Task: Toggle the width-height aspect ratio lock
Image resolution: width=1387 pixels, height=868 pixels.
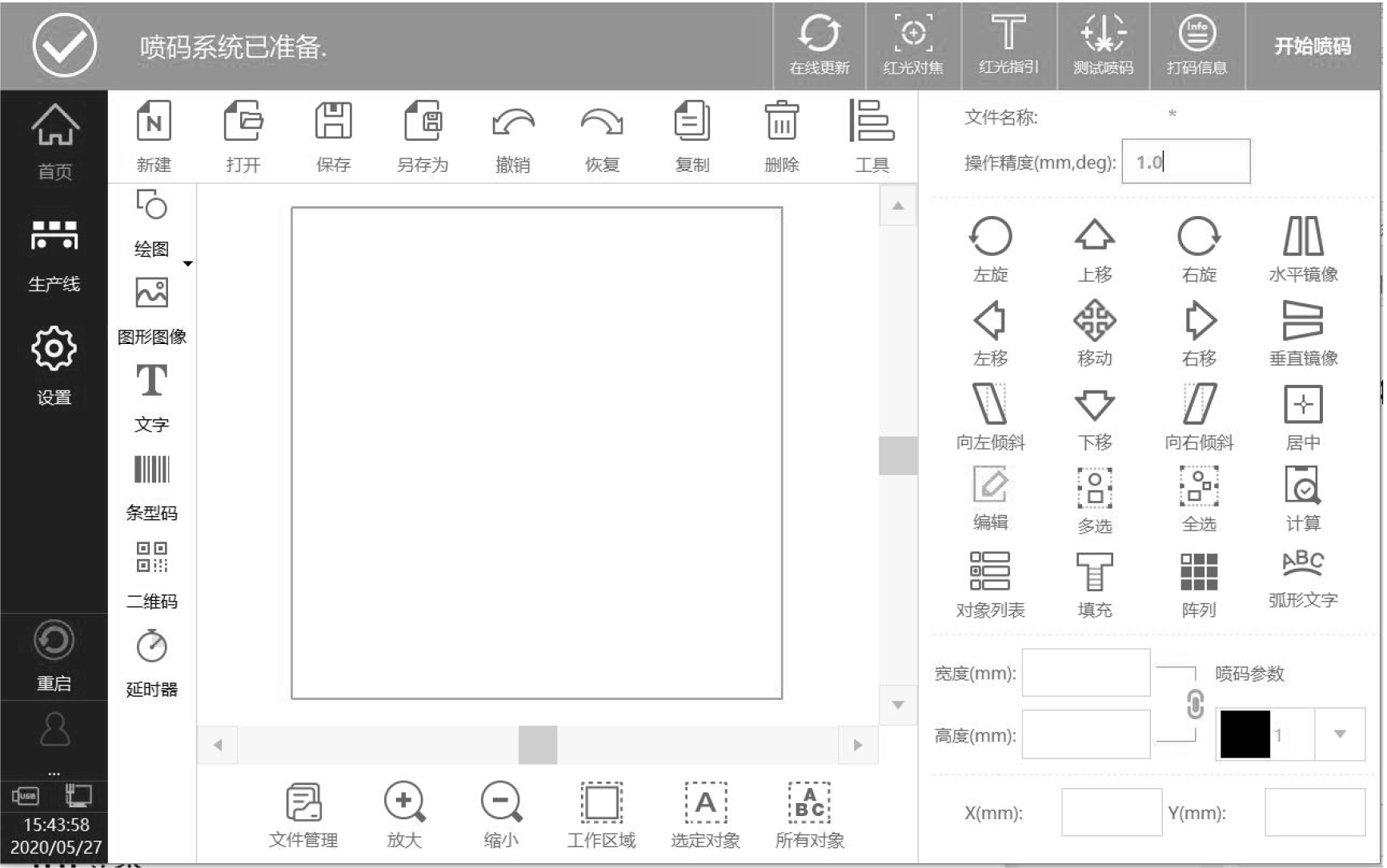Action: click(1194, 705)
